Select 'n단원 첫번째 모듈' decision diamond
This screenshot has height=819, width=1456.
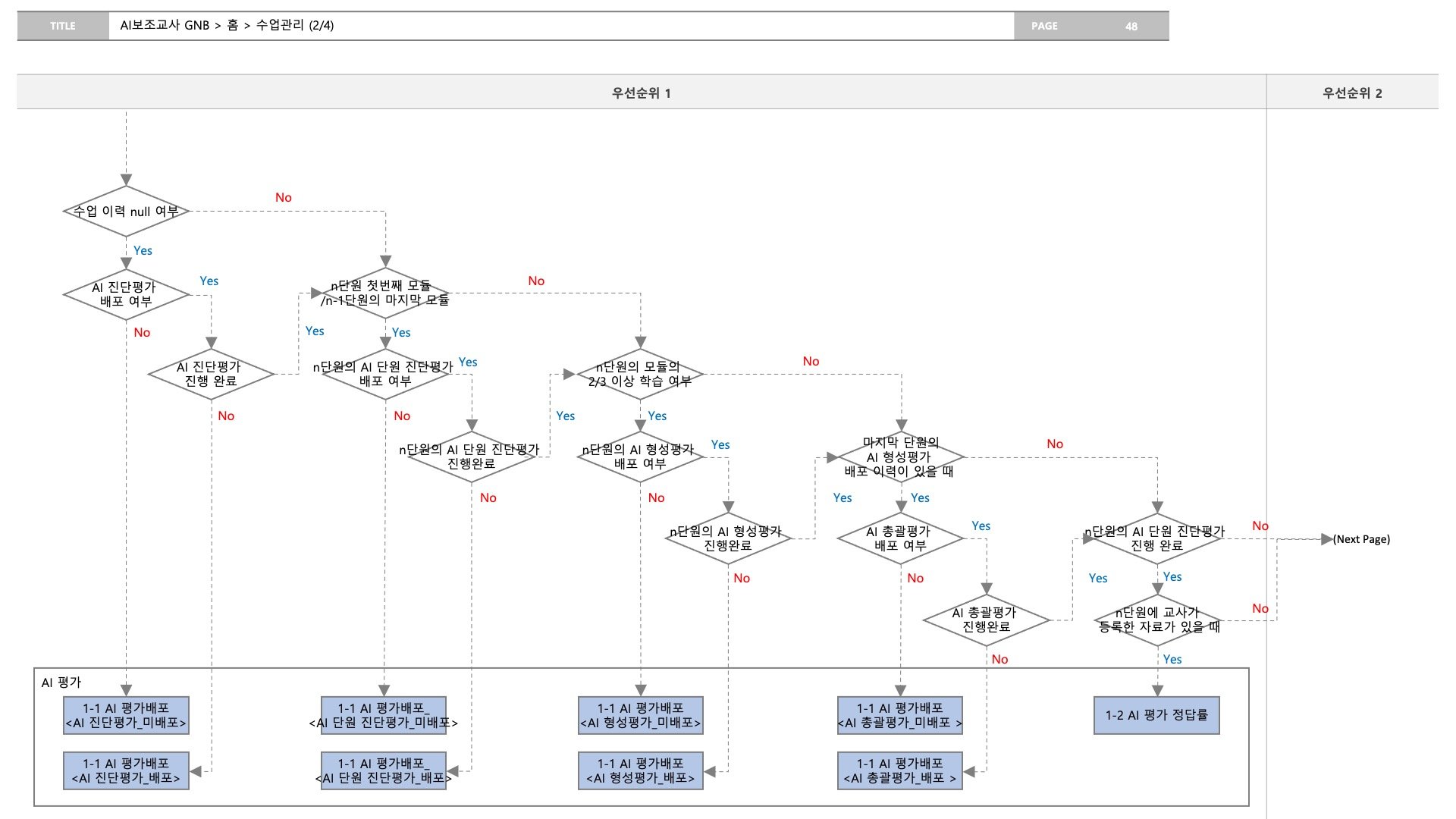[385, 293]
